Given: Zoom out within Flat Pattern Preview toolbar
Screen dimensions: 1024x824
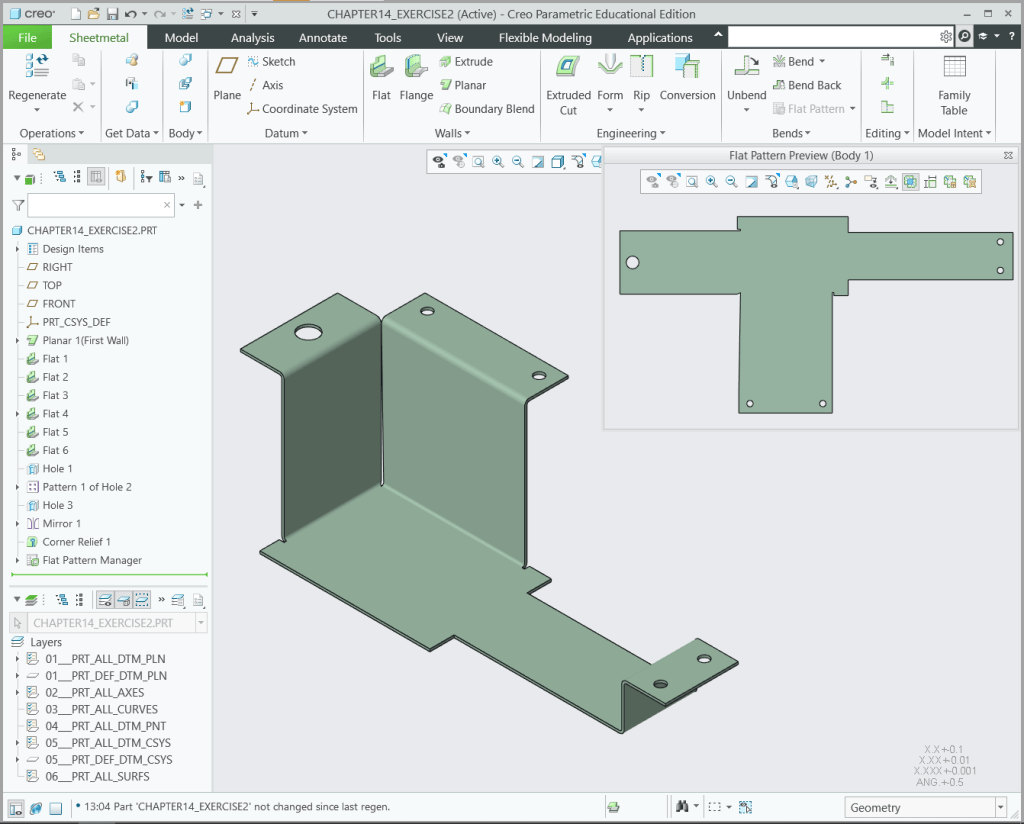Looking at the screenshot, I should coord(731,182).
